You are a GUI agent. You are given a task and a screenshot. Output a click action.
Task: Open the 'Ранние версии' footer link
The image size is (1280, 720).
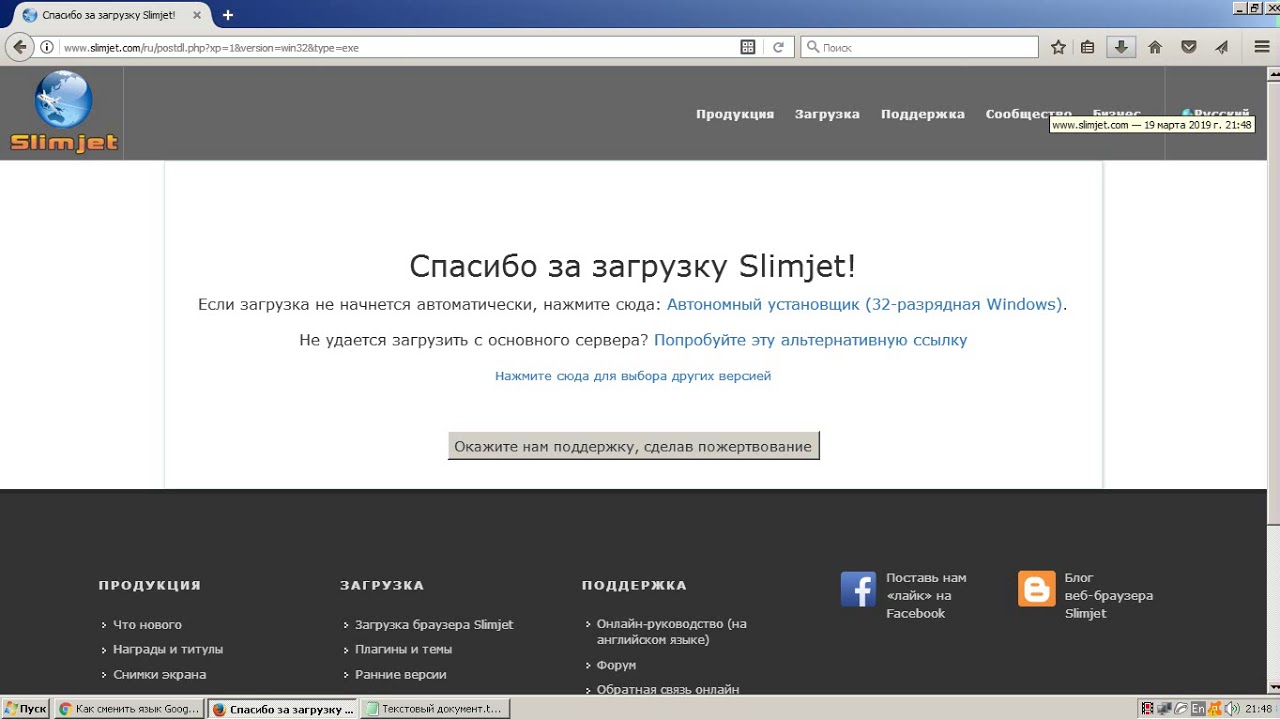point(401,674)
